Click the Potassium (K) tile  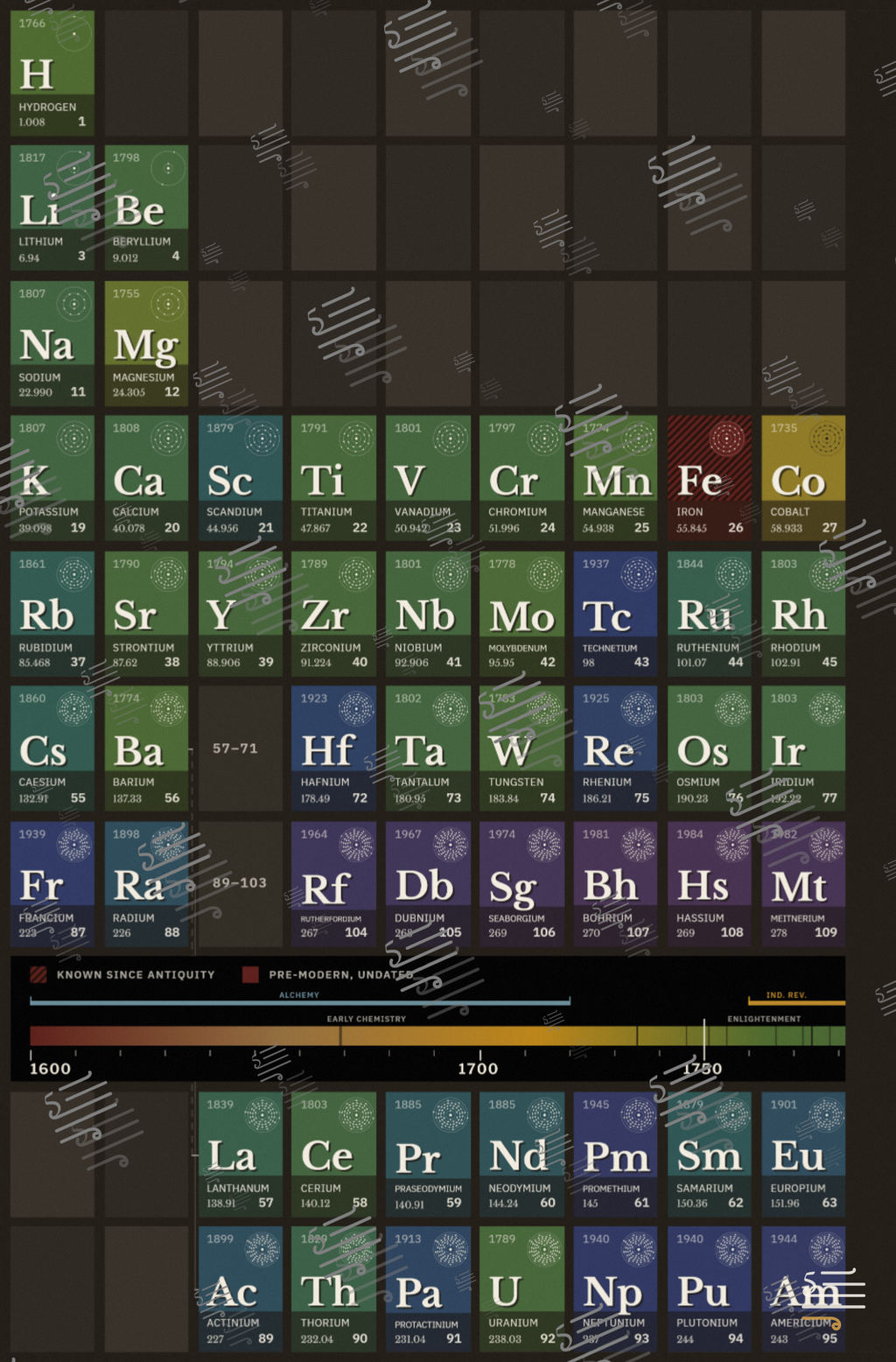(52, 478)
